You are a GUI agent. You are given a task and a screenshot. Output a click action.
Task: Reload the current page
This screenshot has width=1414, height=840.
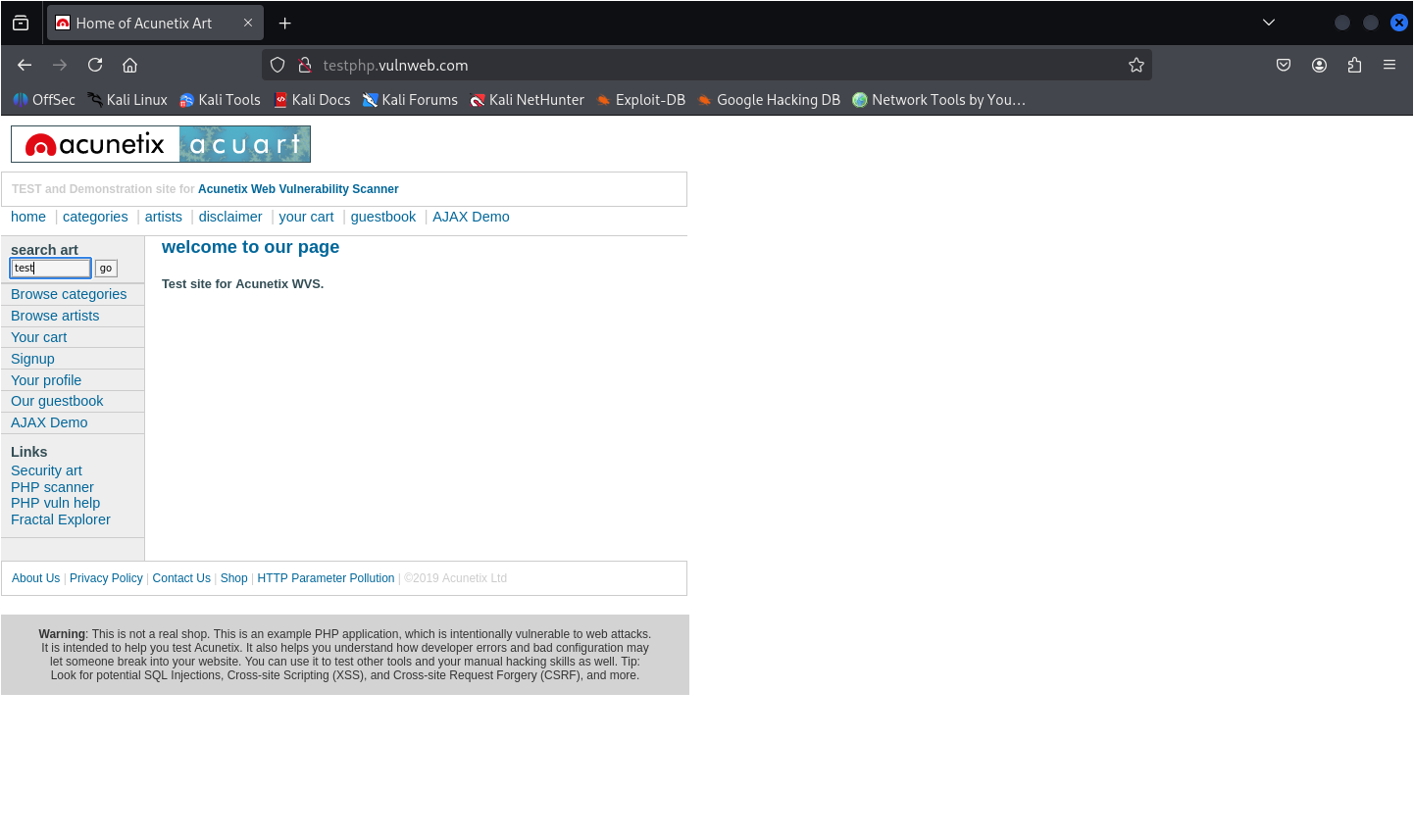95,65
